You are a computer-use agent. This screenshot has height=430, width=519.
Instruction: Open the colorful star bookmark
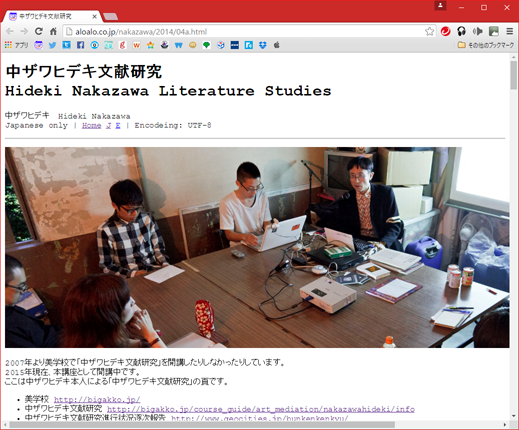pos(150,45)
